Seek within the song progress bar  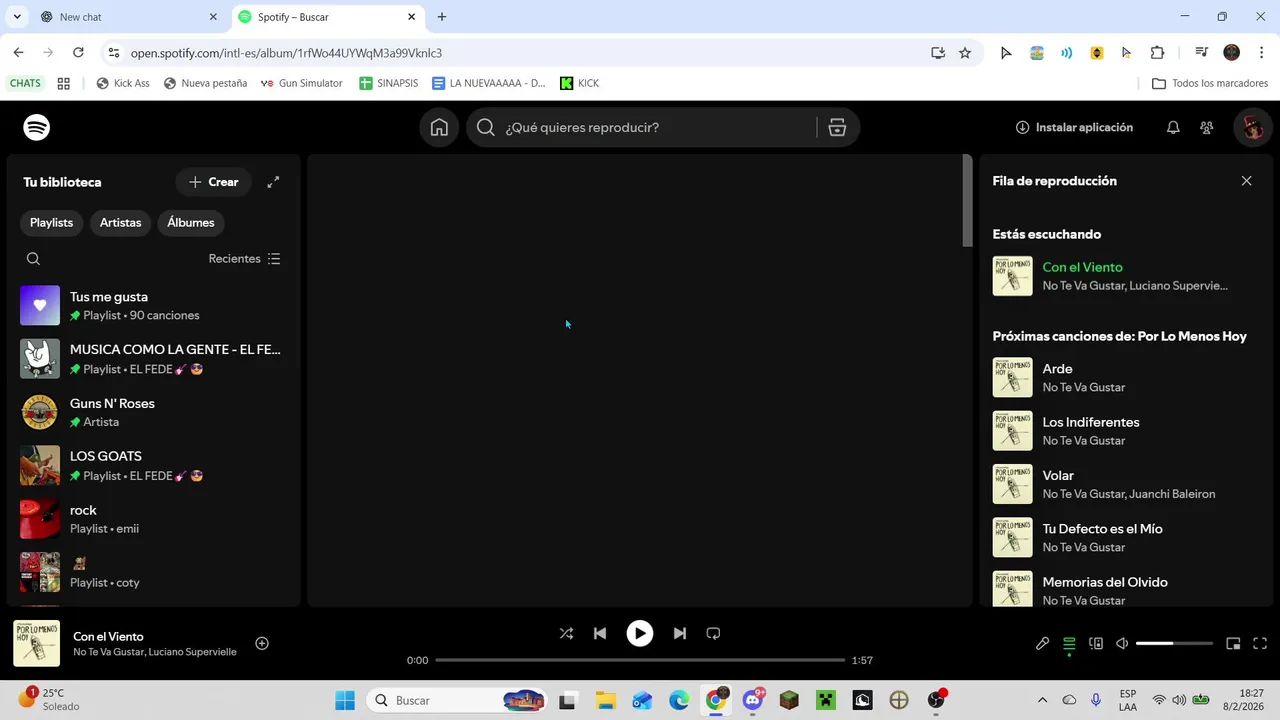coord(640,660)
